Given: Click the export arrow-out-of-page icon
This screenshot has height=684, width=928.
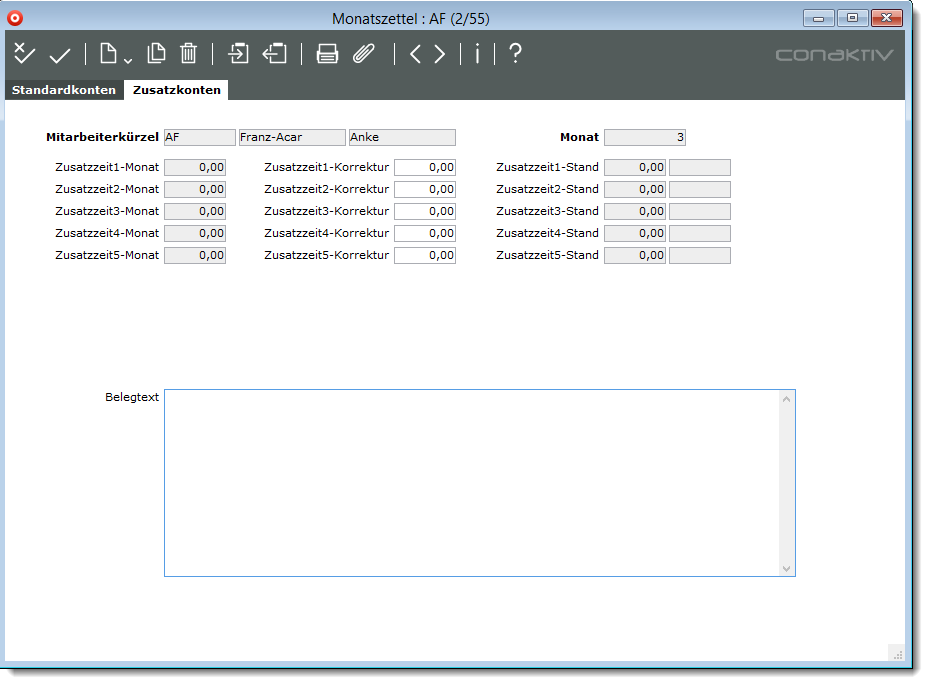Looking at the screenshot, I should 275,54.
